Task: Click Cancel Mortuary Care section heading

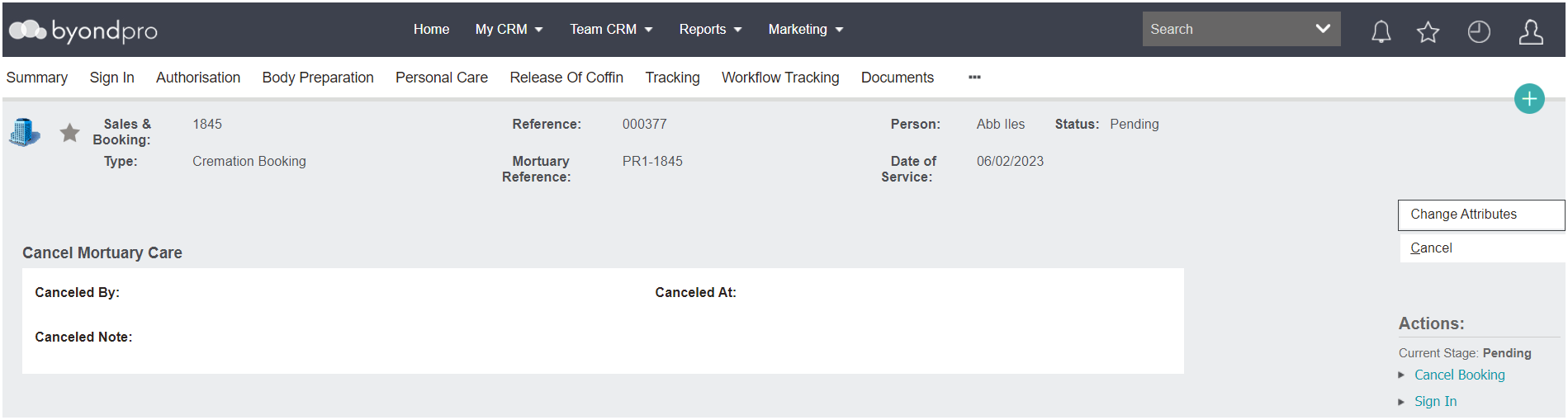Action: pos(102,253)
